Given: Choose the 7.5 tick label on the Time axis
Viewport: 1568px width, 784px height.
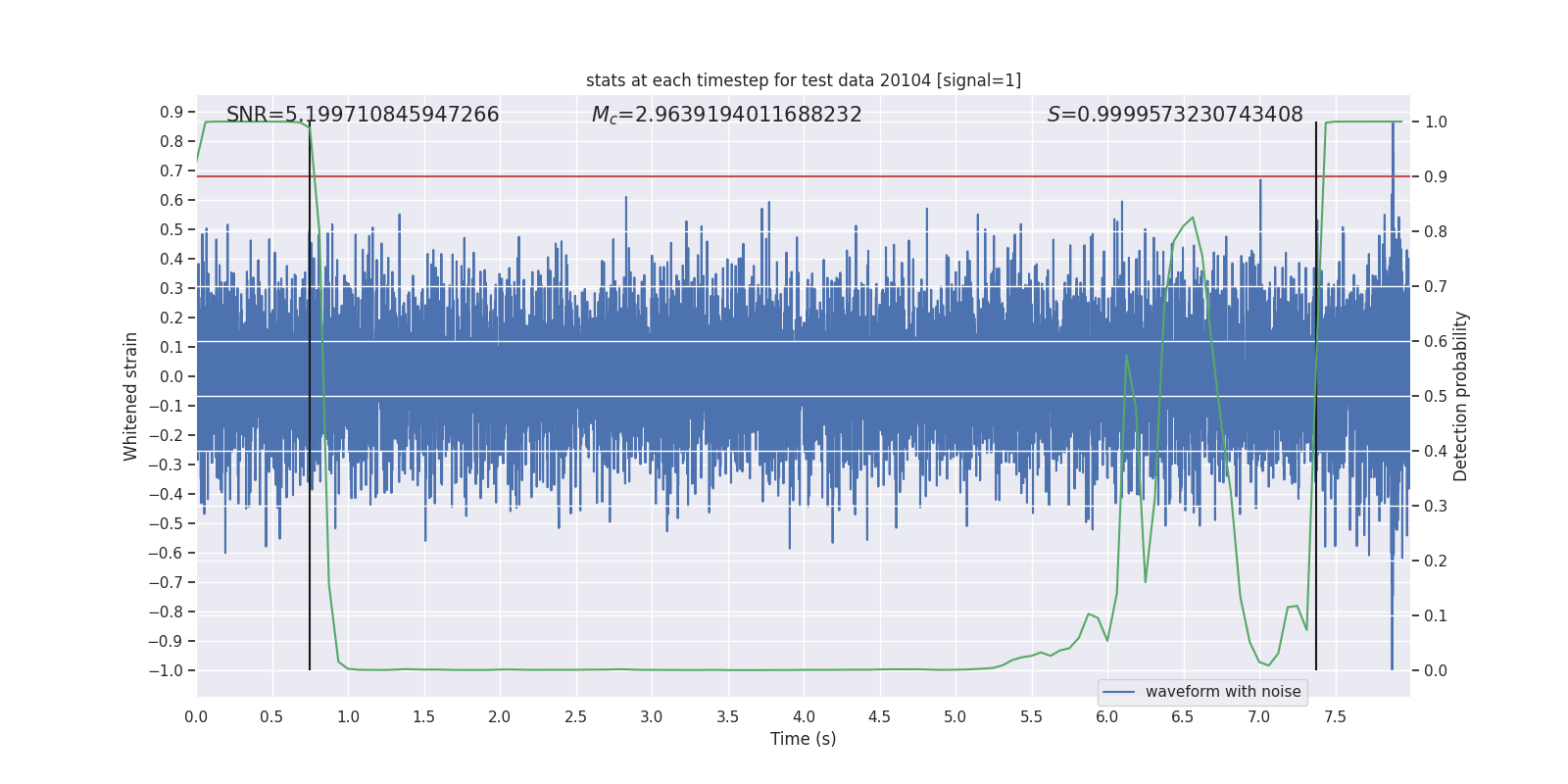Looking at the screenshot, I should point(1335,716).
